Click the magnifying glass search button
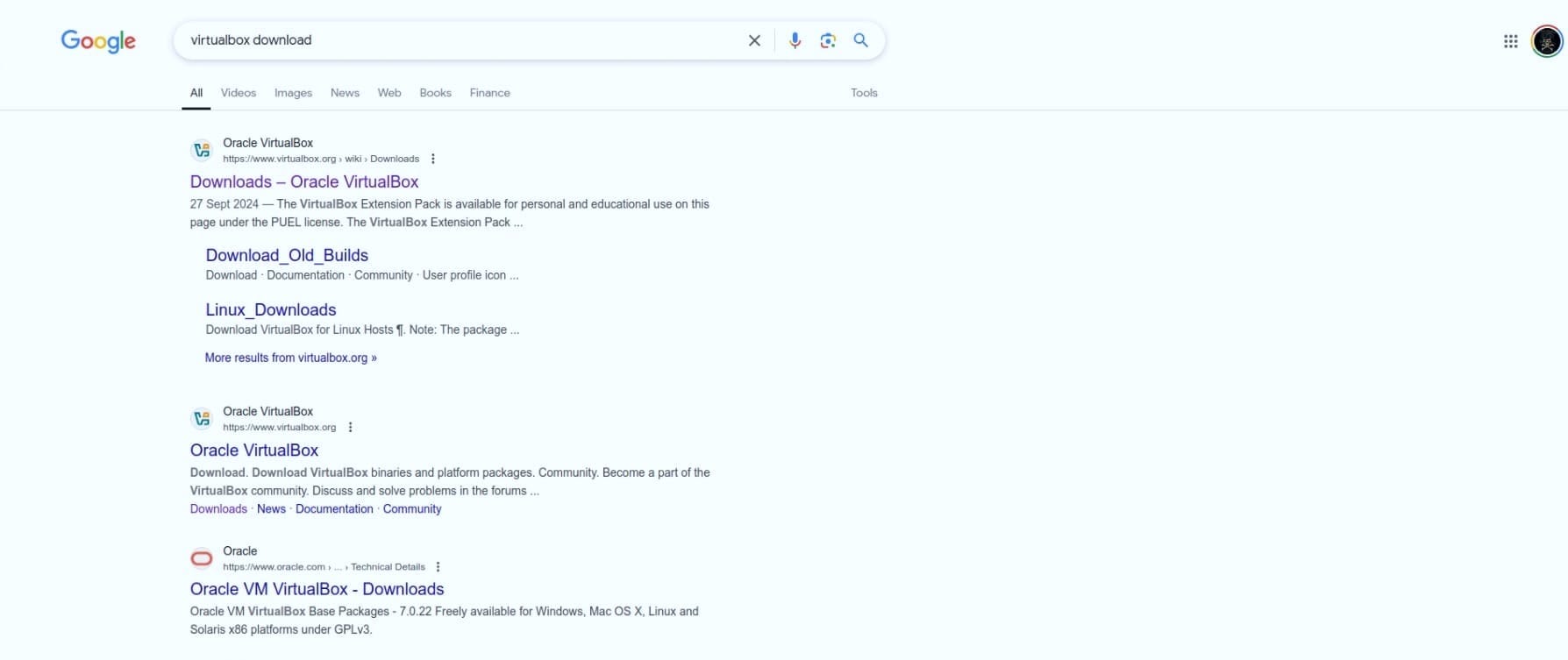 861,40
